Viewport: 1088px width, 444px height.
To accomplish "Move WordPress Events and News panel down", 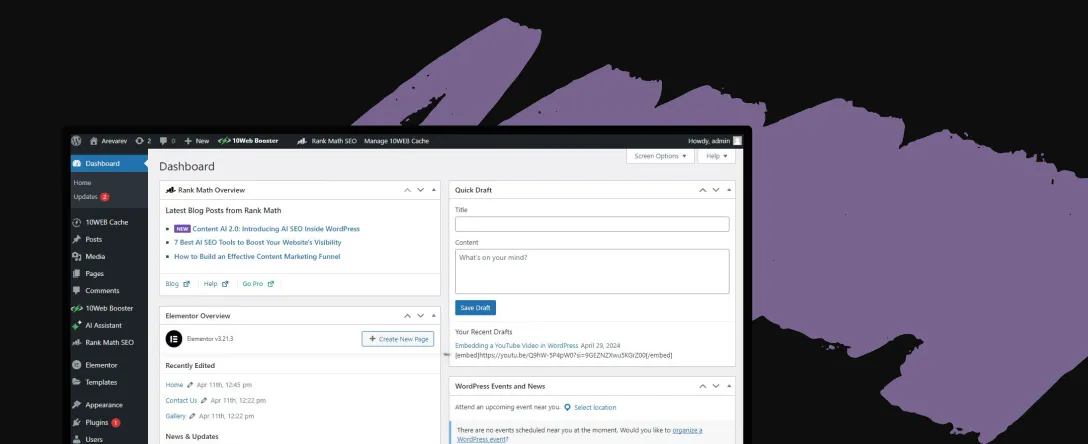I will (x=714, y=386).
